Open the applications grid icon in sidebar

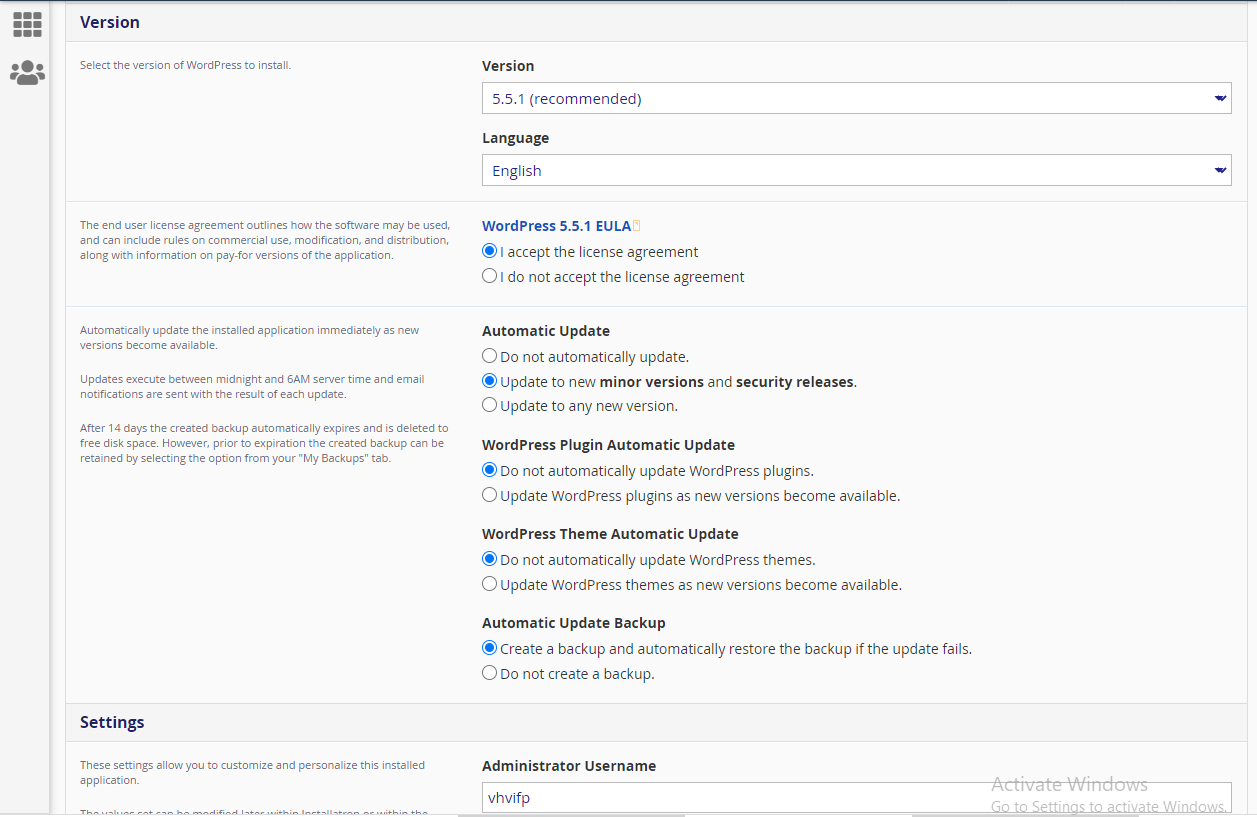point(27,24)
